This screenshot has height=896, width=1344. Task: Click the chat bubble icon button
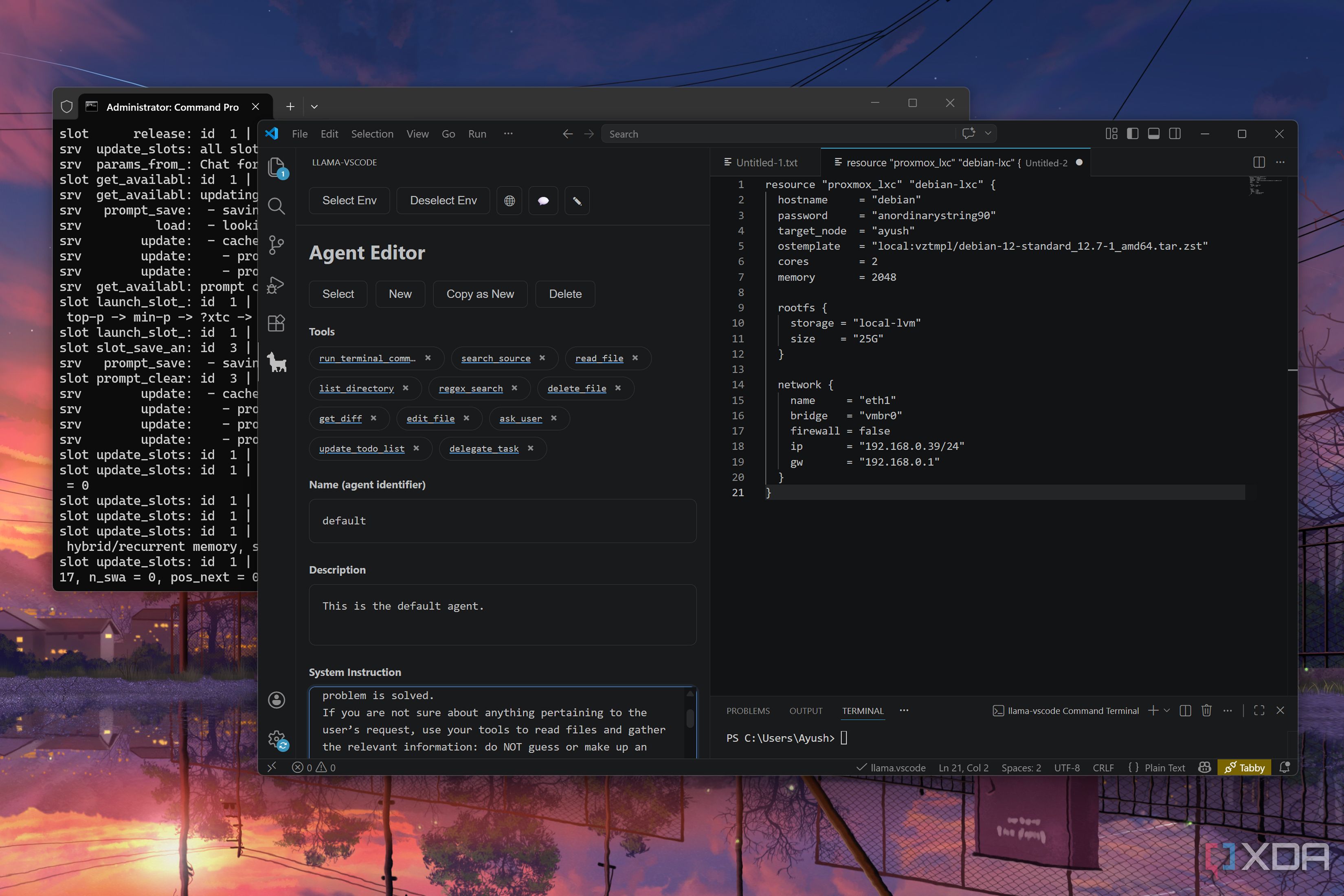pyautogui.click(x=543, y=200)
